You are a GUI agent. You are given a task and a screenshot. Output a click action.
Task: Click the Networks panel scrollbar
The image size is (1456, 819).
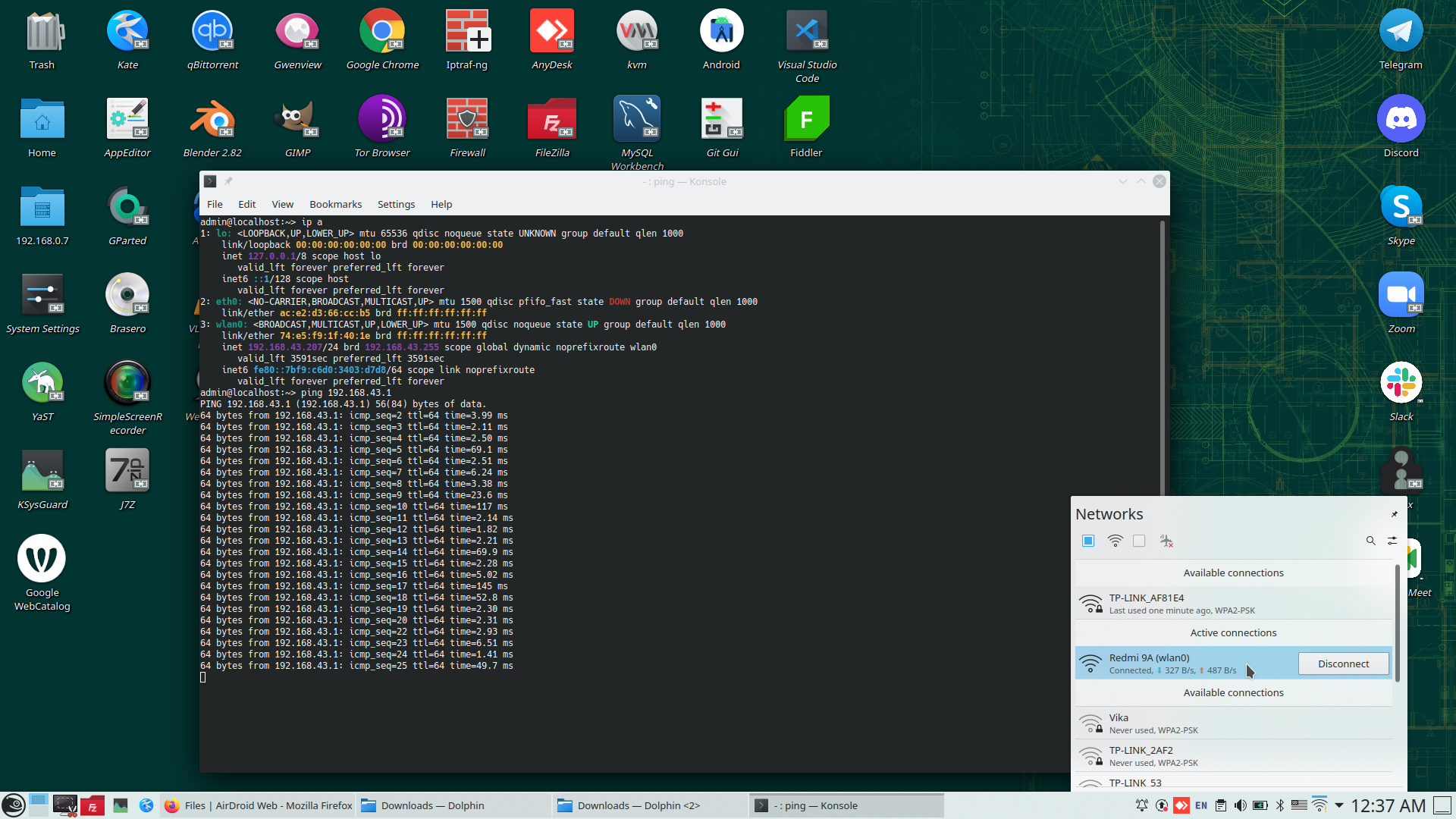tap(1397, 622)
